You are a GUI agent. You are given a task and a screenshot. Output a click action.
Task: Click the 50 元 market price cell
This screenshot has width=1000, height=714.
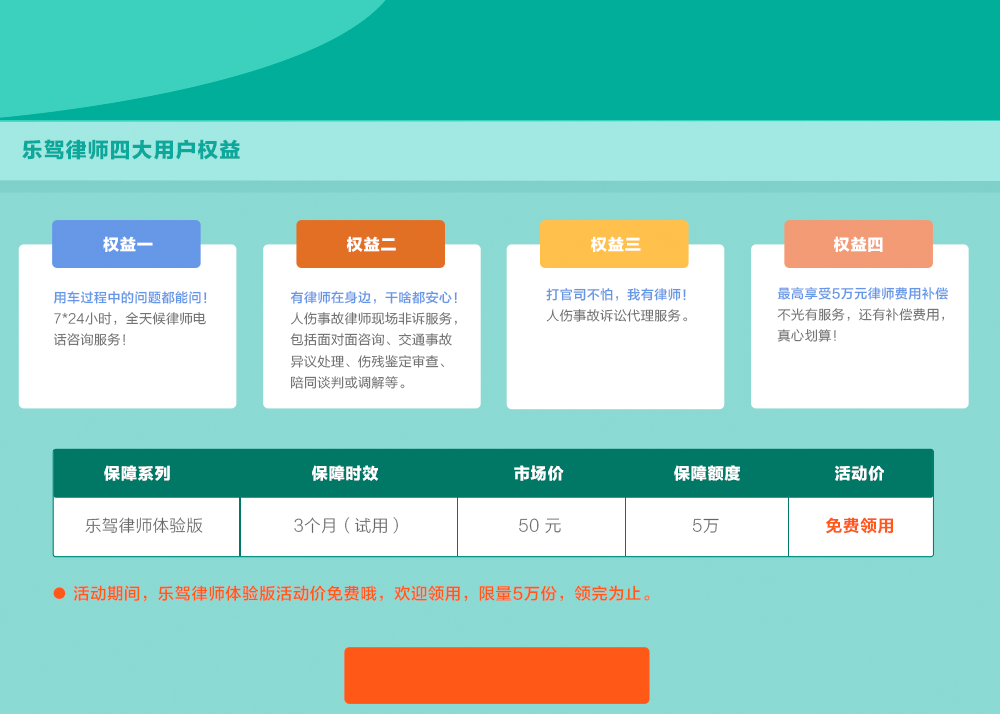[x=540, y=526]
